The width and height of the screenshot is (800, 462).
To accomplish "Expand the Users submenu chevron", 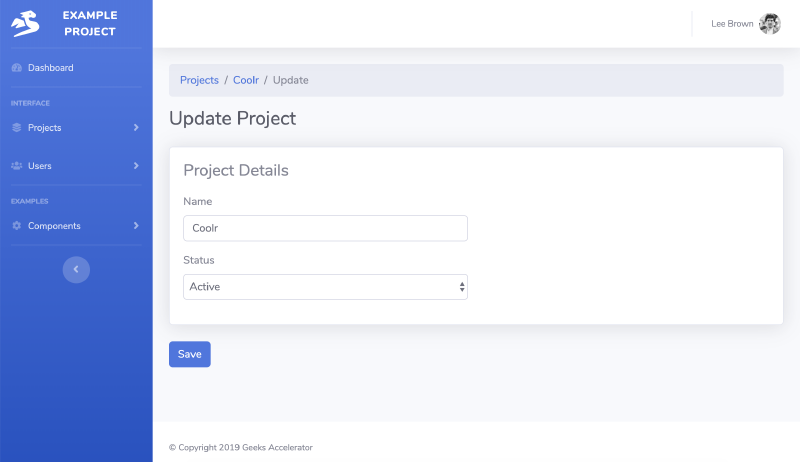I will pos(136,166).
